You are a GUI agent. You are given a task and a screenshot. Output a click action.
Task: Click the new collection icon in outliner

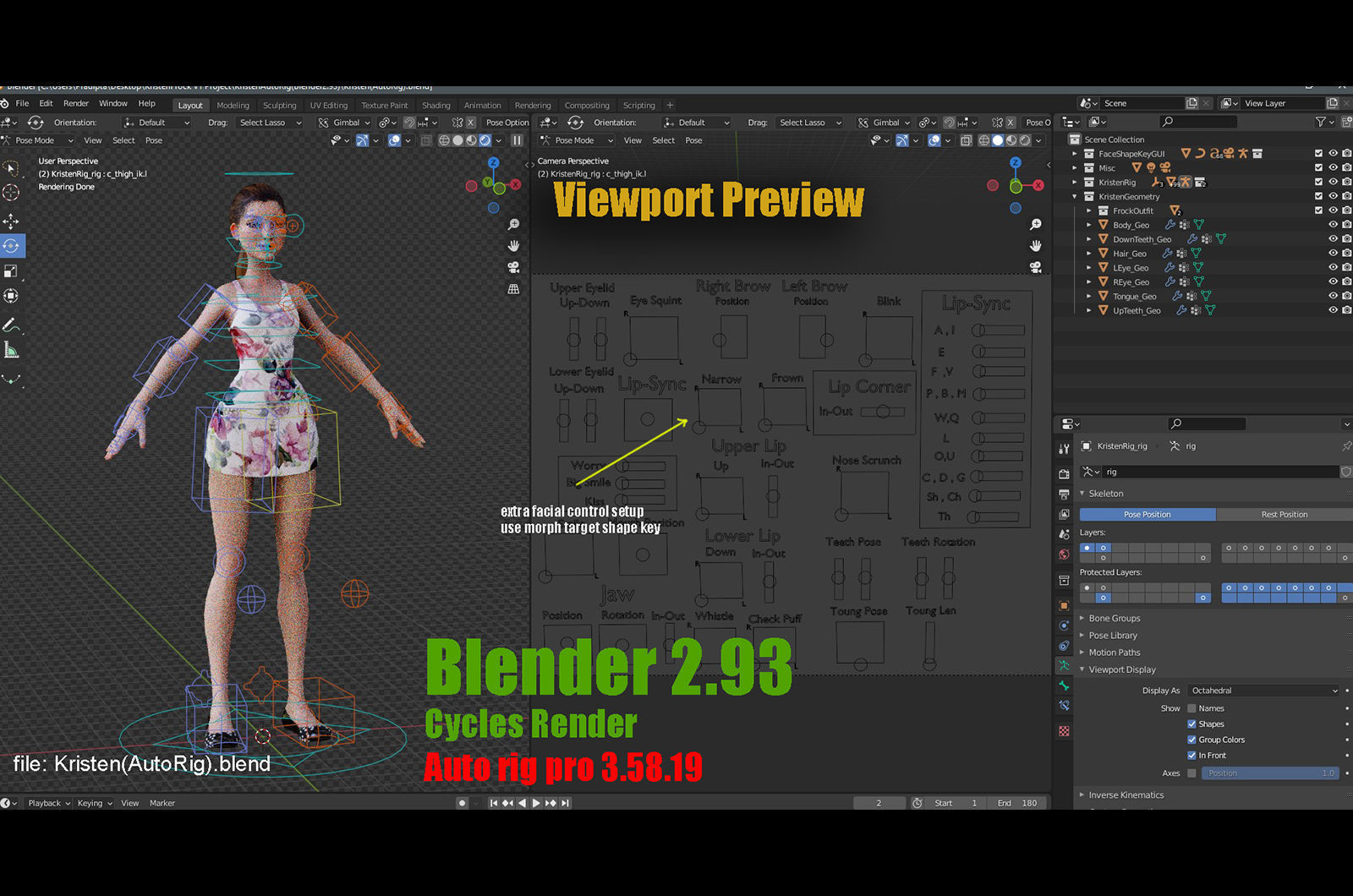point(1346,122)
